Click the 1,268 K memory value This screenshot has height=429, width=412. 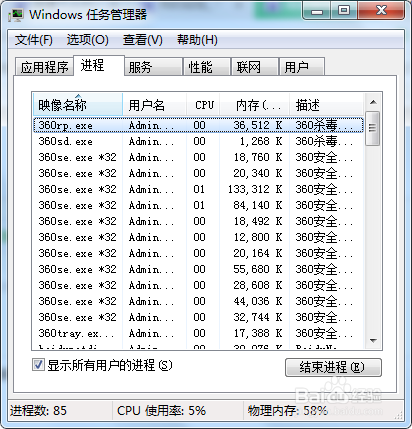tap(261, 141)
